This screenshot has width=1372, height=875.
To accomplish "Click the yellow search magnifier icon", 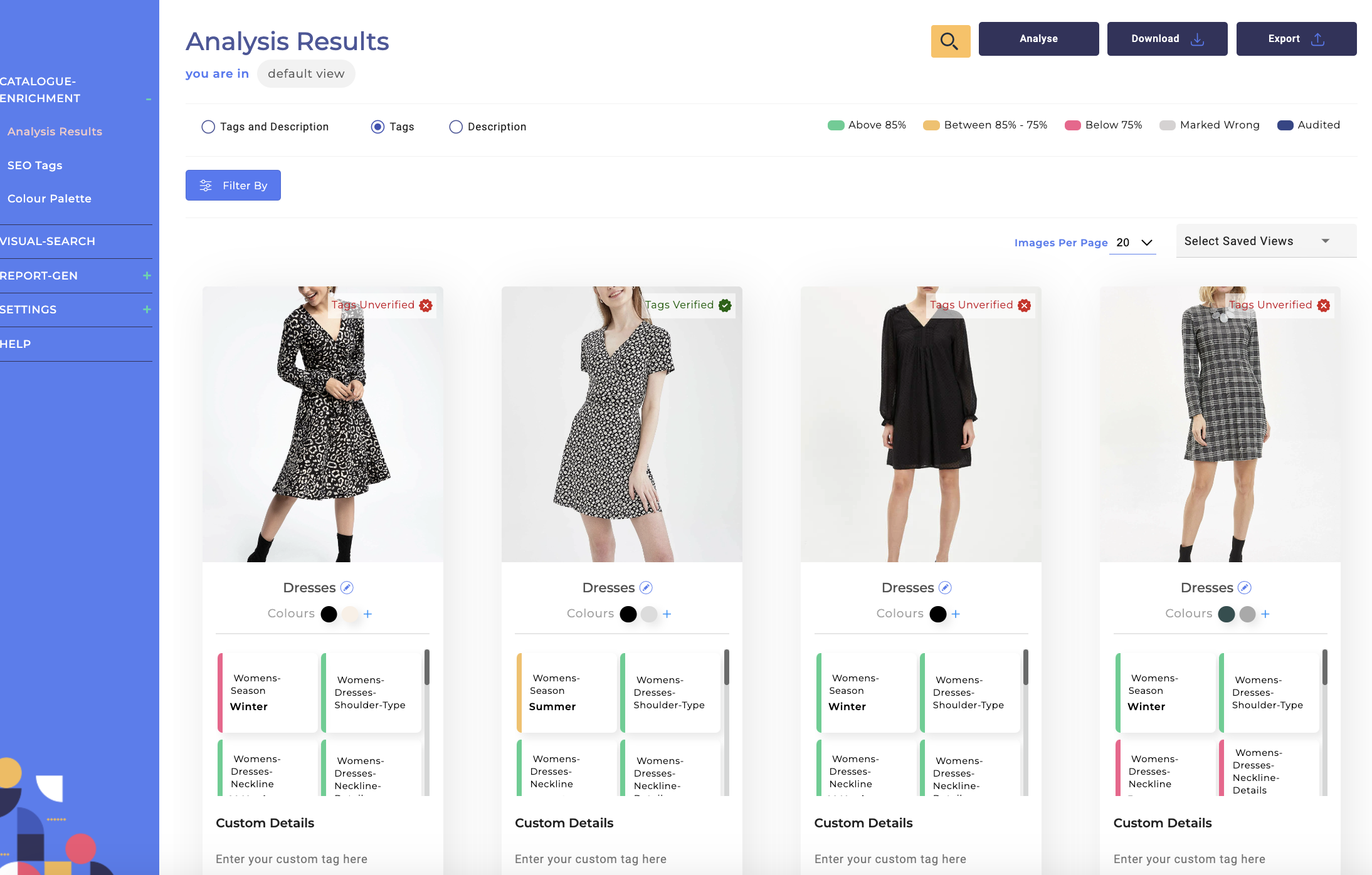I will (x=950, y=41).
